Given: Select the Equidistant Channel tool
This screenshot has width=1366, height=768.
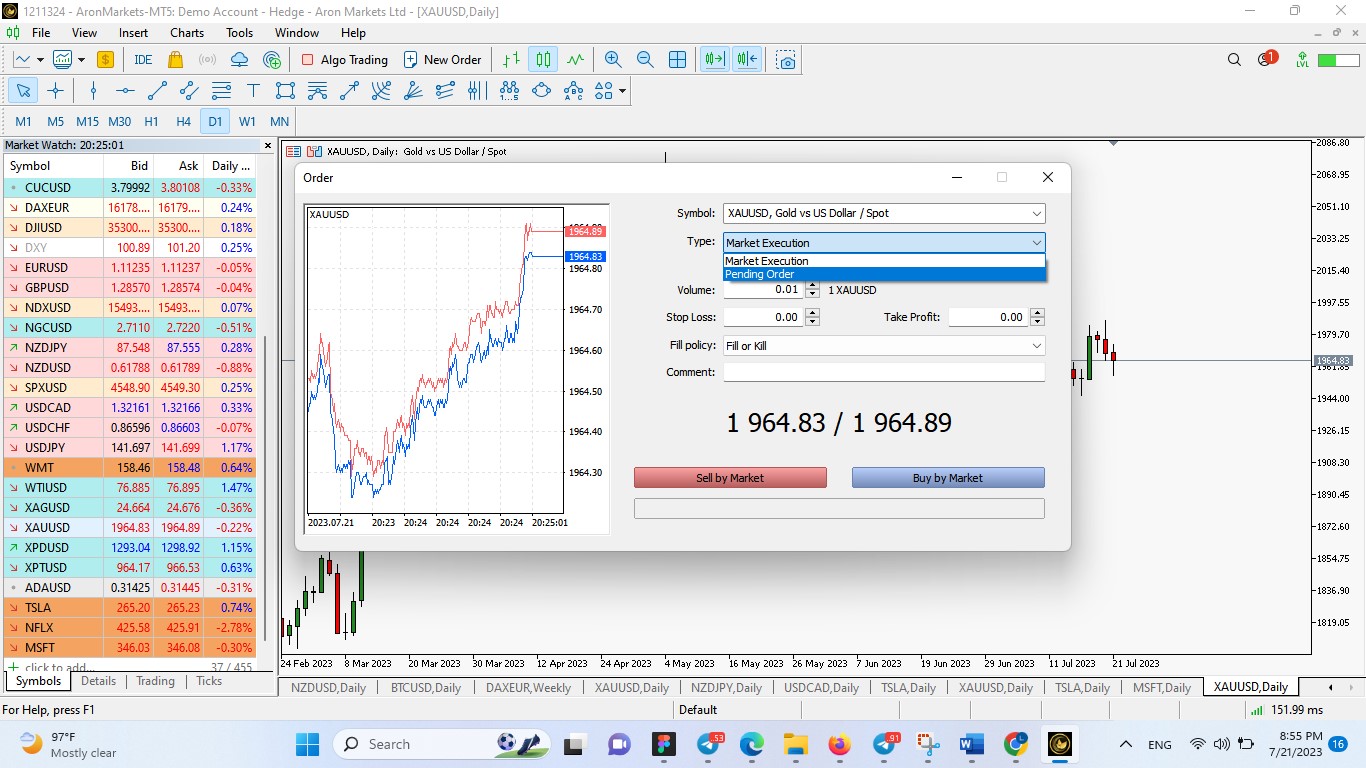Looking at the screenshot, I should [189, 91].
